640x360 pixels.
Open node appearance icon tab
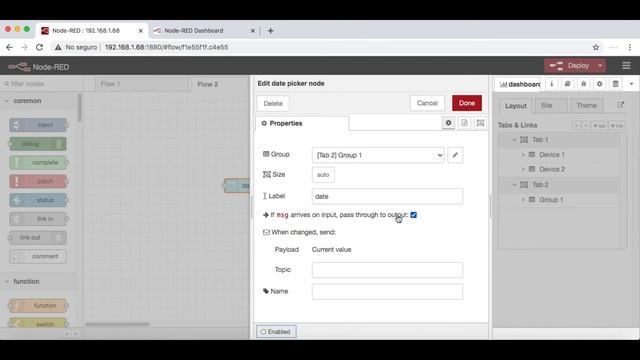(x=480, y=123)
